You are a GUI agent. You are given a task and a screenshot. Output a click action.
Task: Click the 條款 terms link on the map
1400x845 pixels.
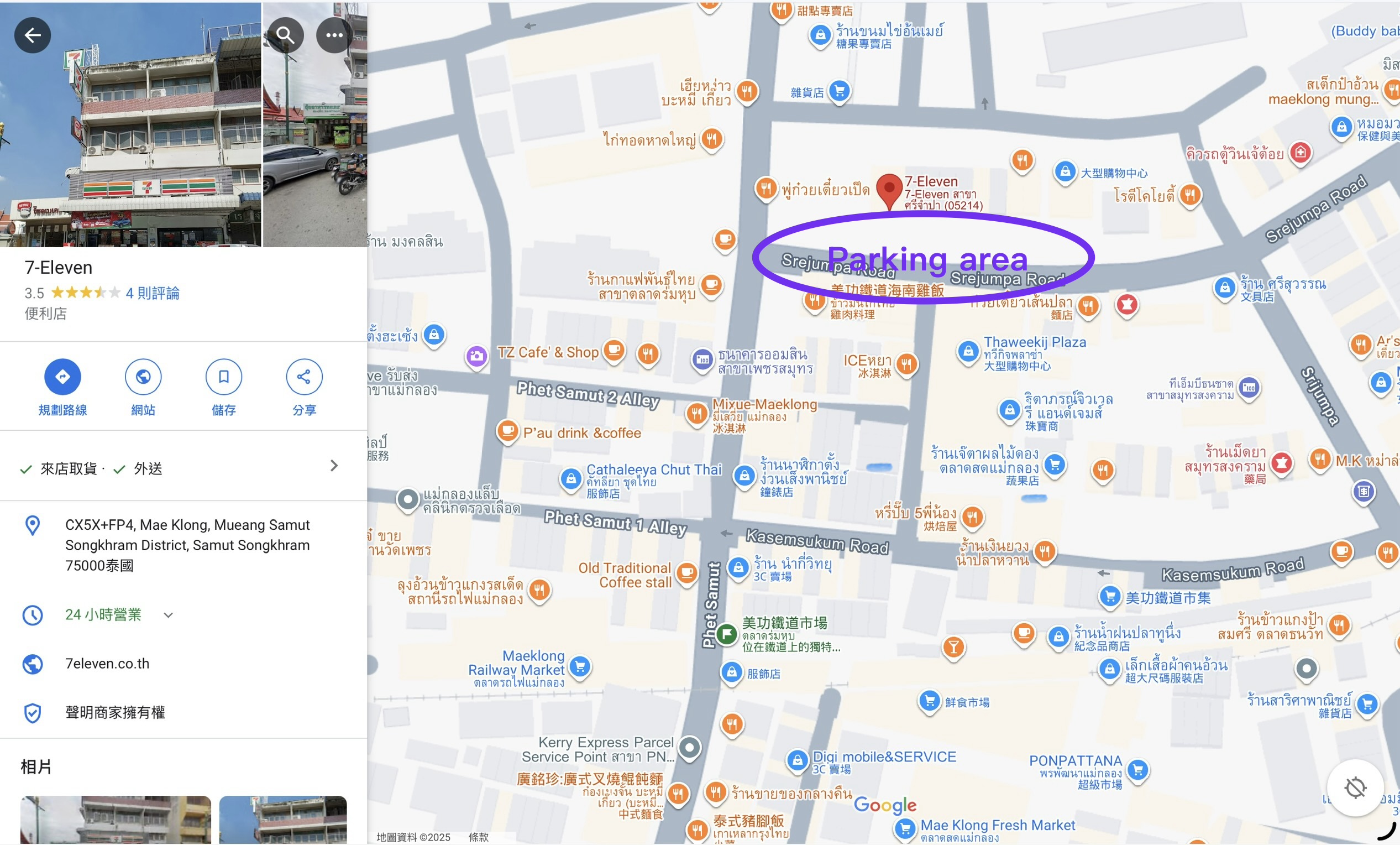[x=479, y=837]
